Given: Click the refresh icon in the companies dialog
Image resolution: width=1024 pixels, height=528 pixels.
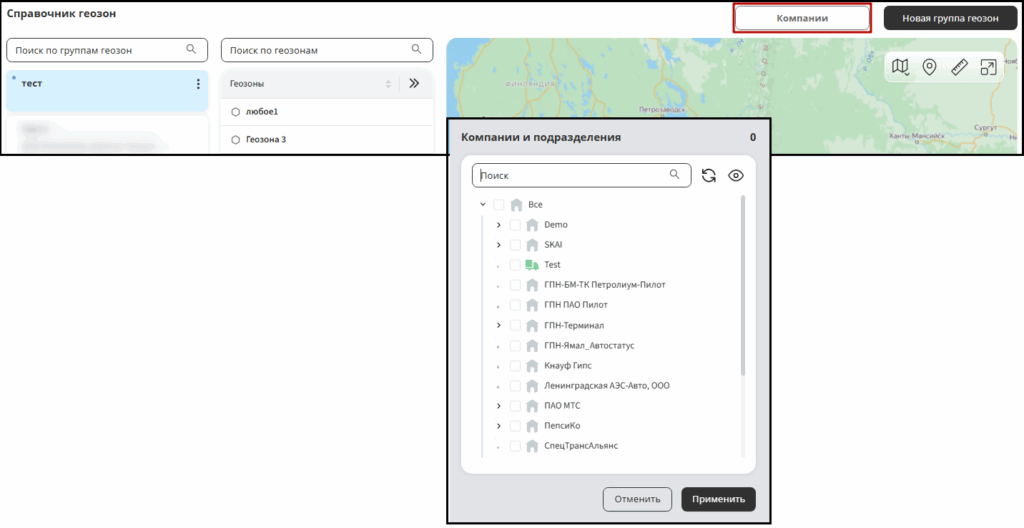Looking at the screenshot, I should (x=709, y=175).
